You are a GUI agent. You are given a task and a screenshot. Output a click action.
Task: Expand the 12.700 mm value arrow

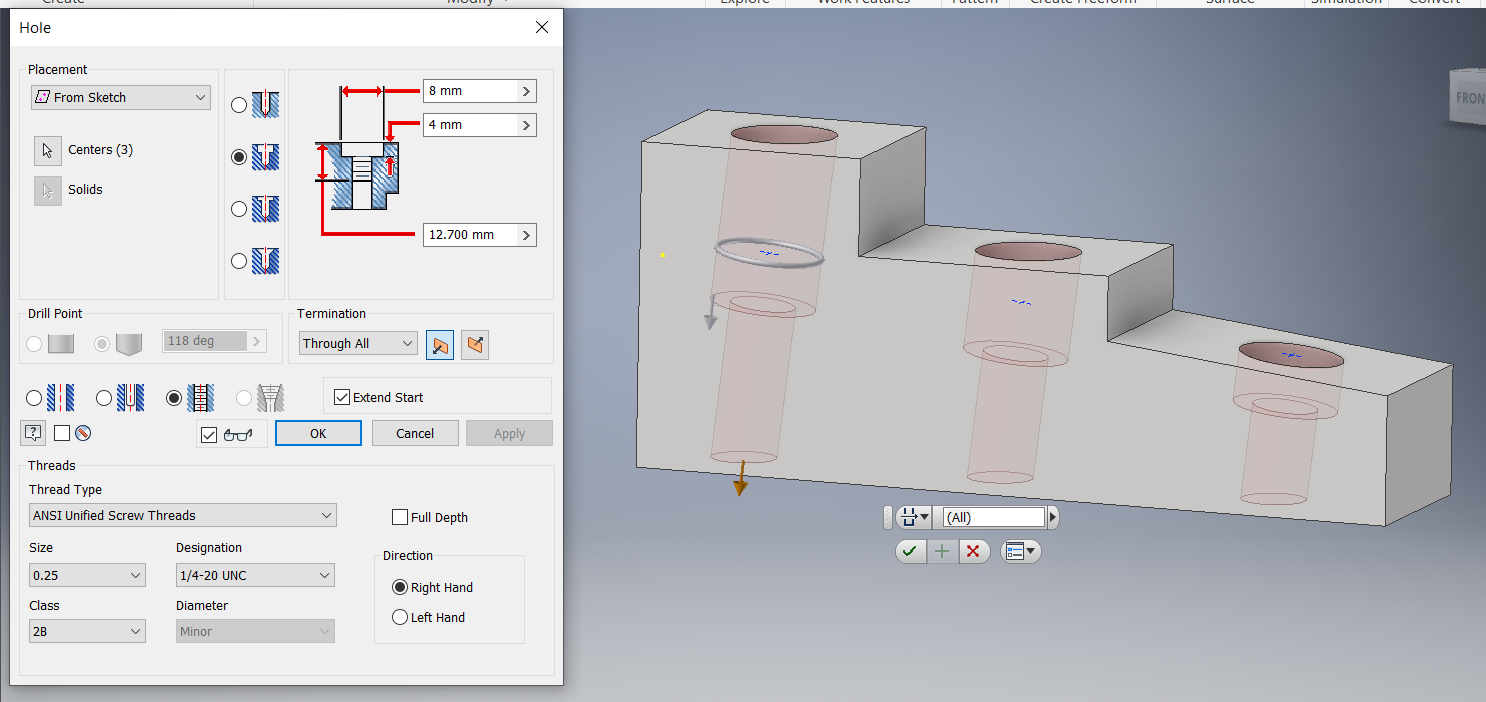point(527,235)
